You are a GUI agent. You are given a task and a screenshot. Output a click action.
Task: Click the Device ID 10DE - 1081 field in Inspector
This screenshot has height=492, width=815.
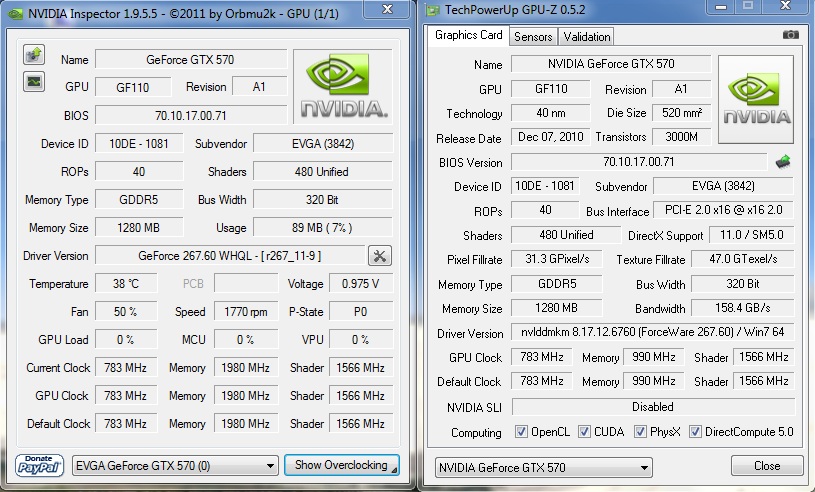tap(139, 143)
